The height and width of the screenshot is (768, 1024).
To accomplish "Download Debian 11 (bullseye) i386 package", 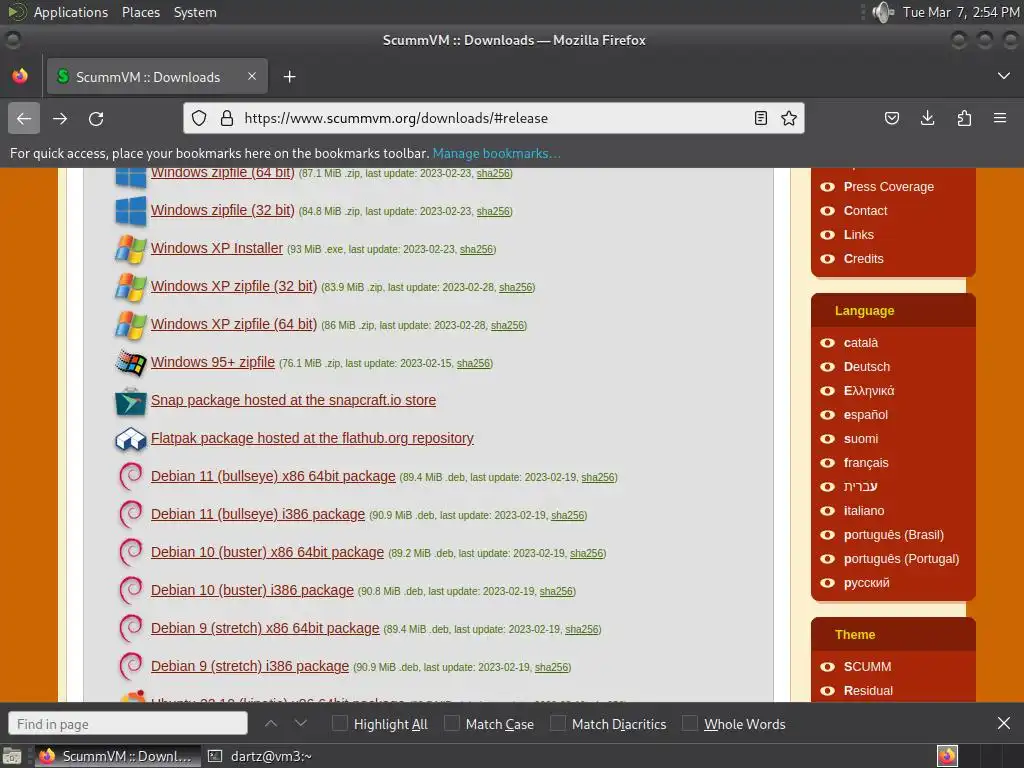I will (x=258, y=514).
